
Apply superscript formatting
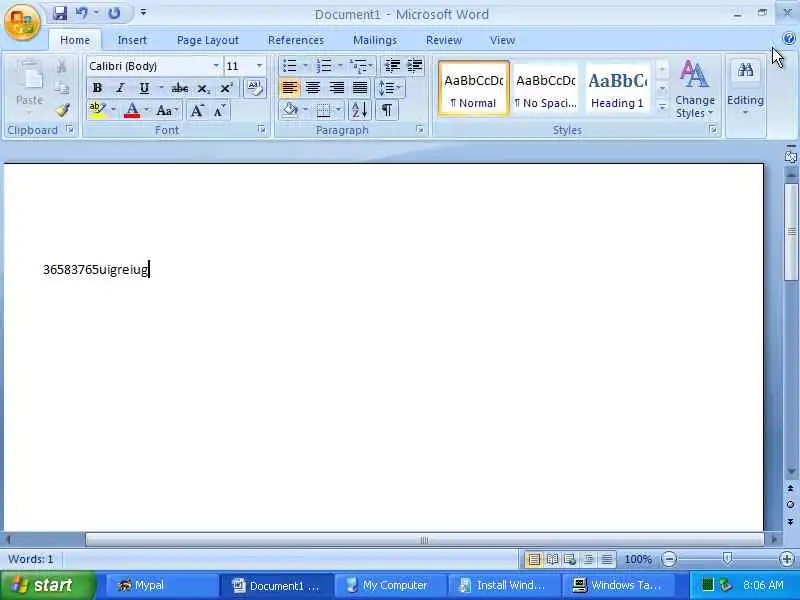(x=226, y=89)
